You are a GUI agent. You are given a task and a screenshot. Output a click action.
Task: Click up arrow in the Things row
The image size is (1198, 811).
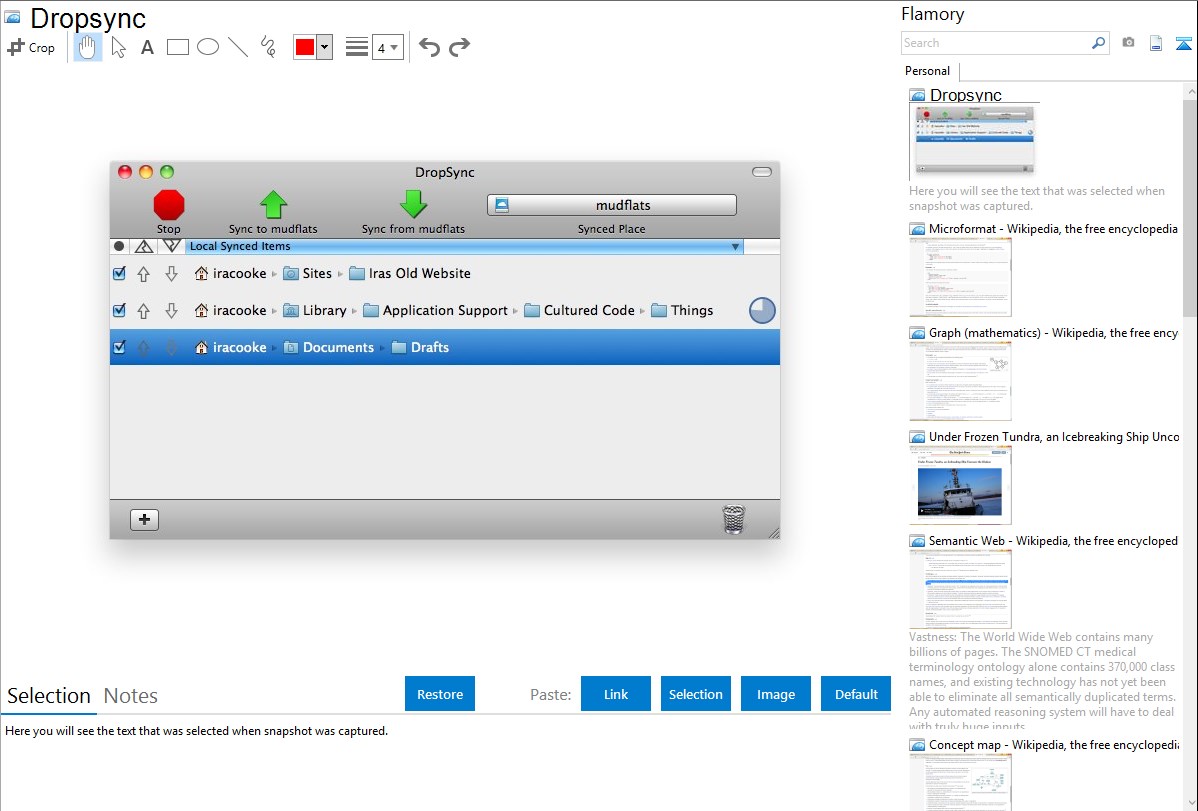(144, 310)
